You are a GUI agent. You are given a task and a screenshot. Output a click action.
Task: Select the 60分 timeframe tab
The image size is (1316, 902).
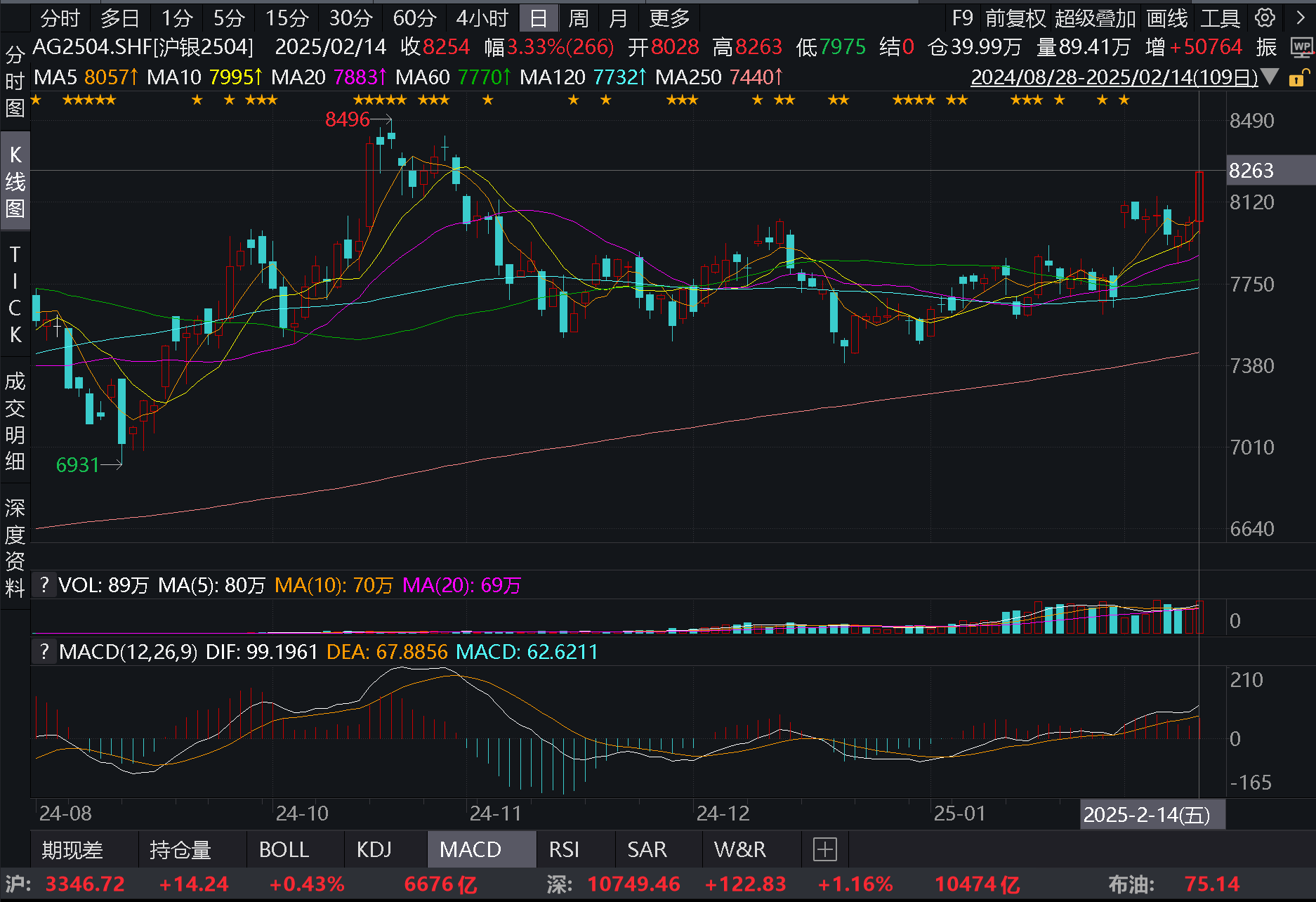(x=414, y=18)
